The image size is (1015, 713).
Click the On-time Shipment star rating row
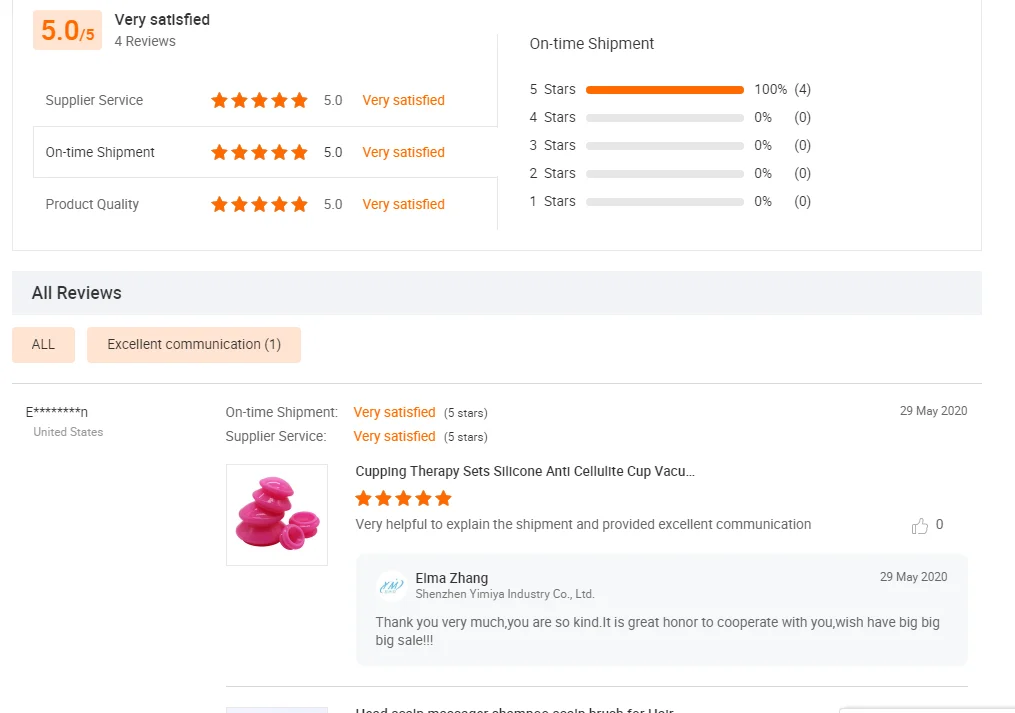coord(259,152)
